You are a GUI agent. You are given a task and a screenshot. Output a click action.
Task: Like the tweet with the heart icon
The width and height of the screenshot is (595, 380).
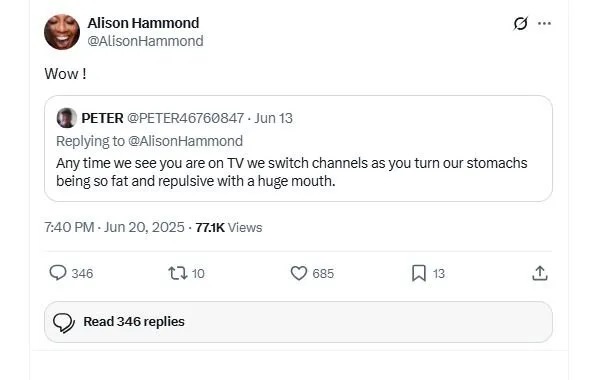tap(299, 273)
